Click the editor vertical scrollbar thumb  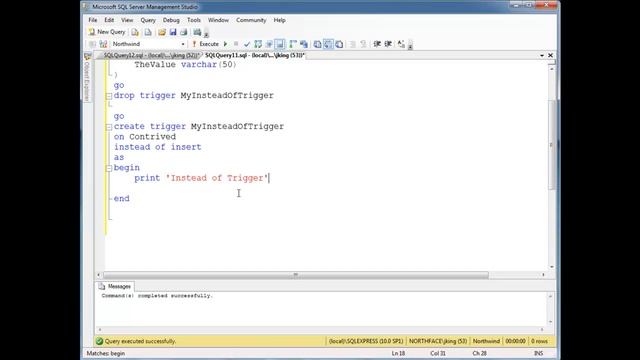pos(551,145)
